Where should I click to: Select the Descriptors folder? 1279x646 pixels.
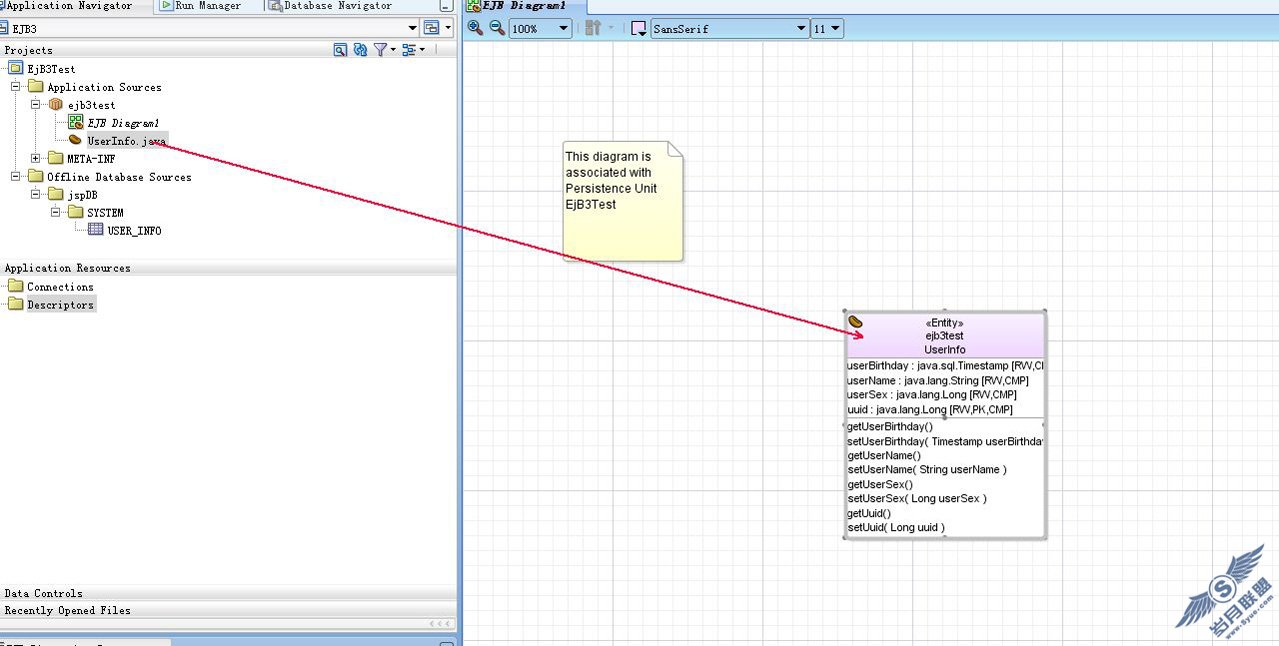pos(60,305)
